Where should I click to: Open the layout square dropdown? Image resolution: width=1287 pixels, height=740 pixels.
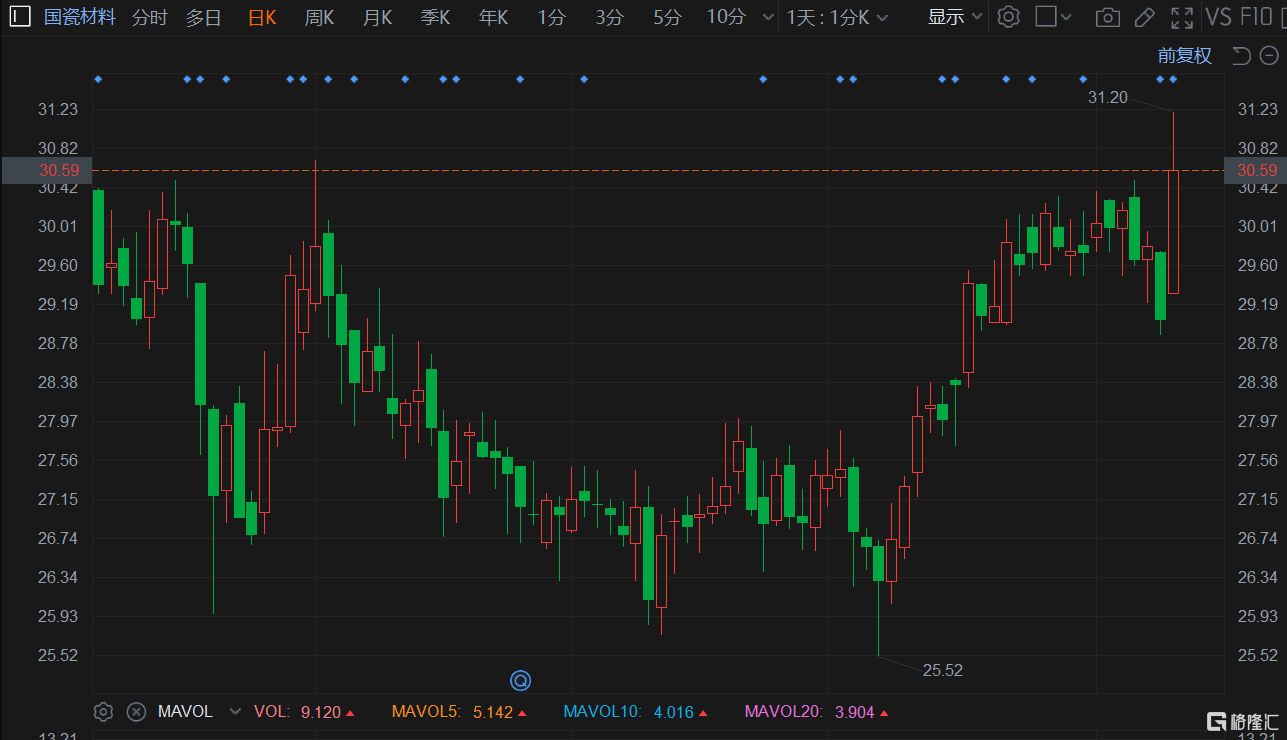tap(1053, 17)
